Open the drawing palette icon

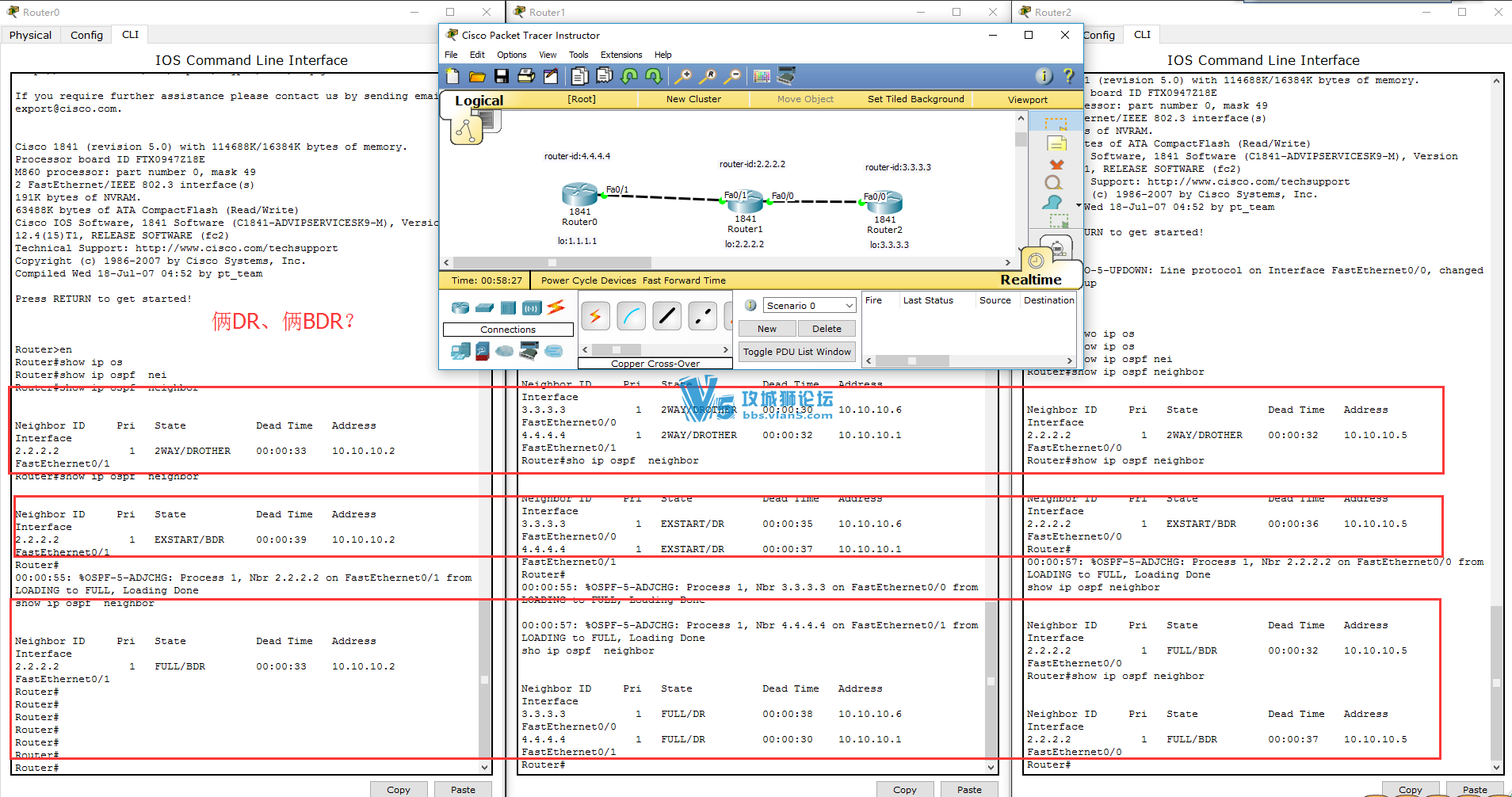pos(762,76)
